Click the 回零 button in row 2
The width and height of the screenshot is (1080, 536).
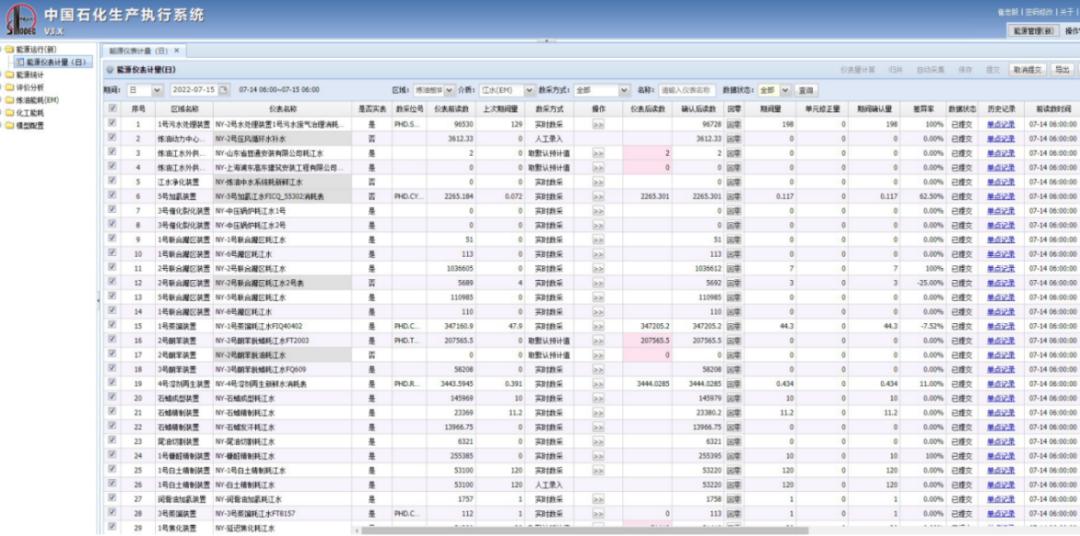[x=734, y=139]
